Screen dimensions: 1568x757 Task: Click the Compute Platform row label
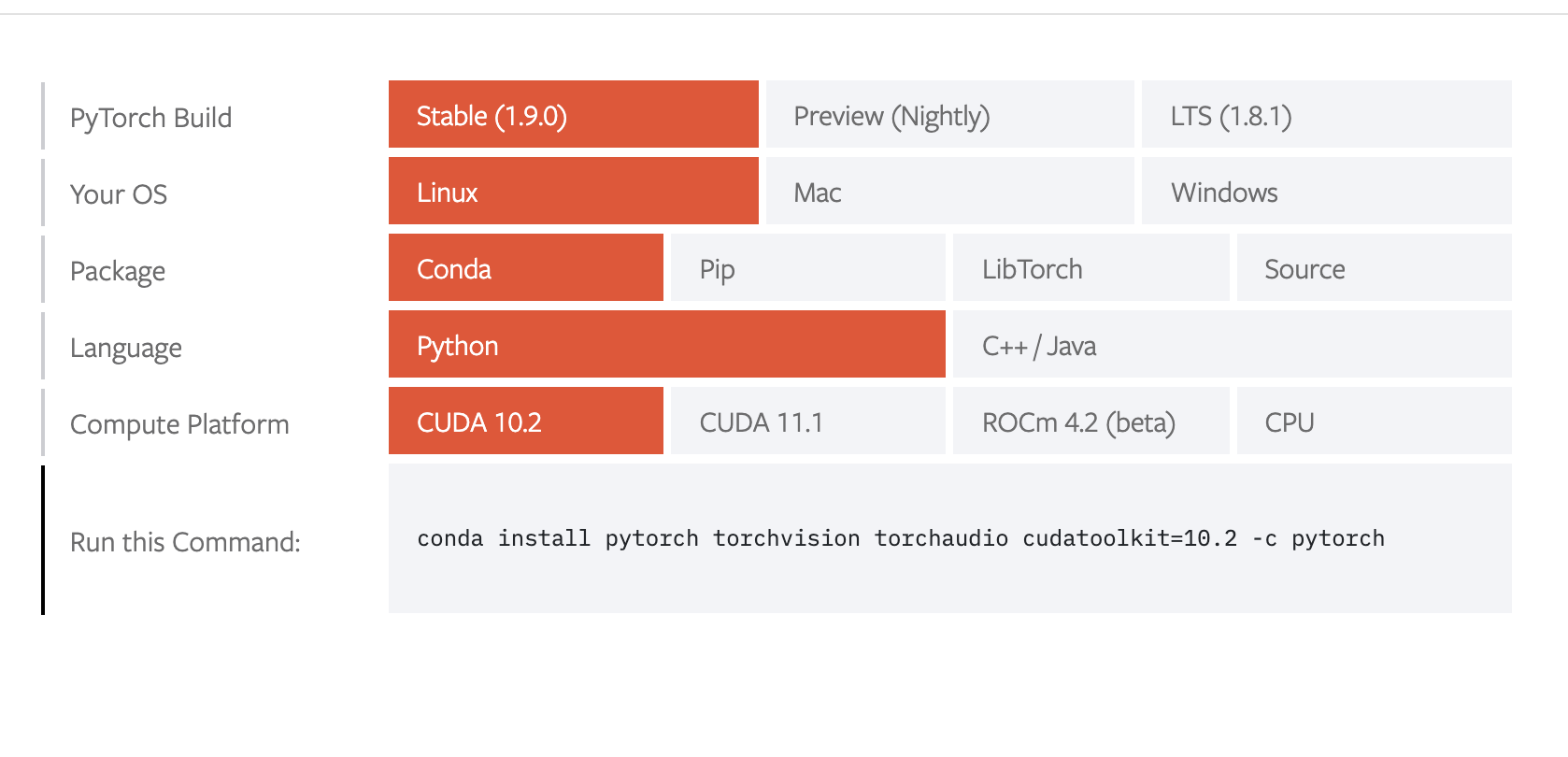click(179, 423)
